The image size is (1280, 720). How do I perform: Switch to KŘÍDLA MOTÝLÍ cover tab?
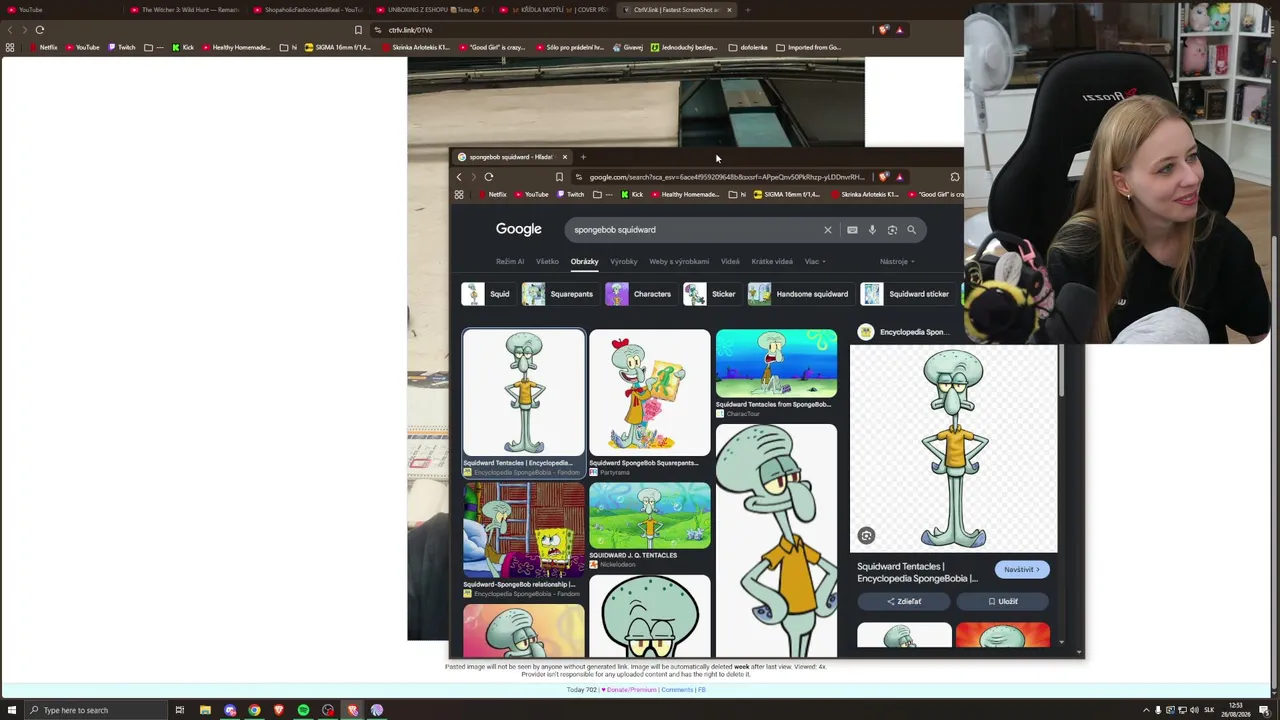[x=554, y=10]
